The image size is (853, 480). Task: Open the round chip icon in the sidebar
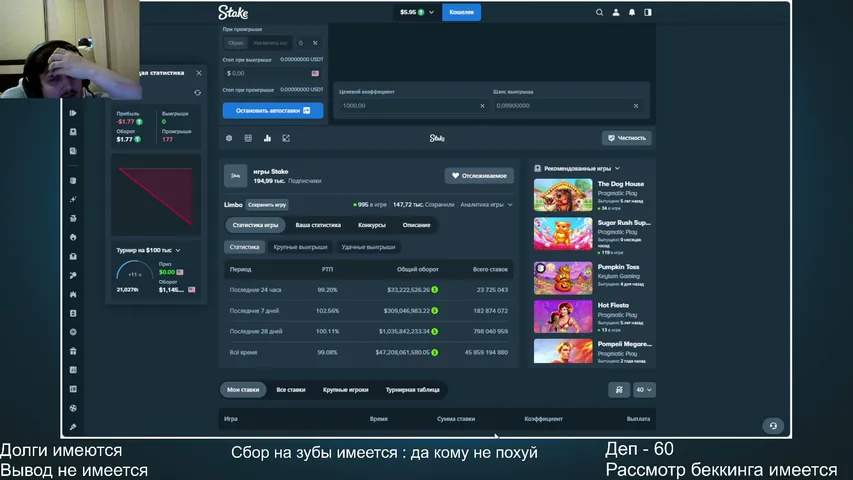click(73, 332)
